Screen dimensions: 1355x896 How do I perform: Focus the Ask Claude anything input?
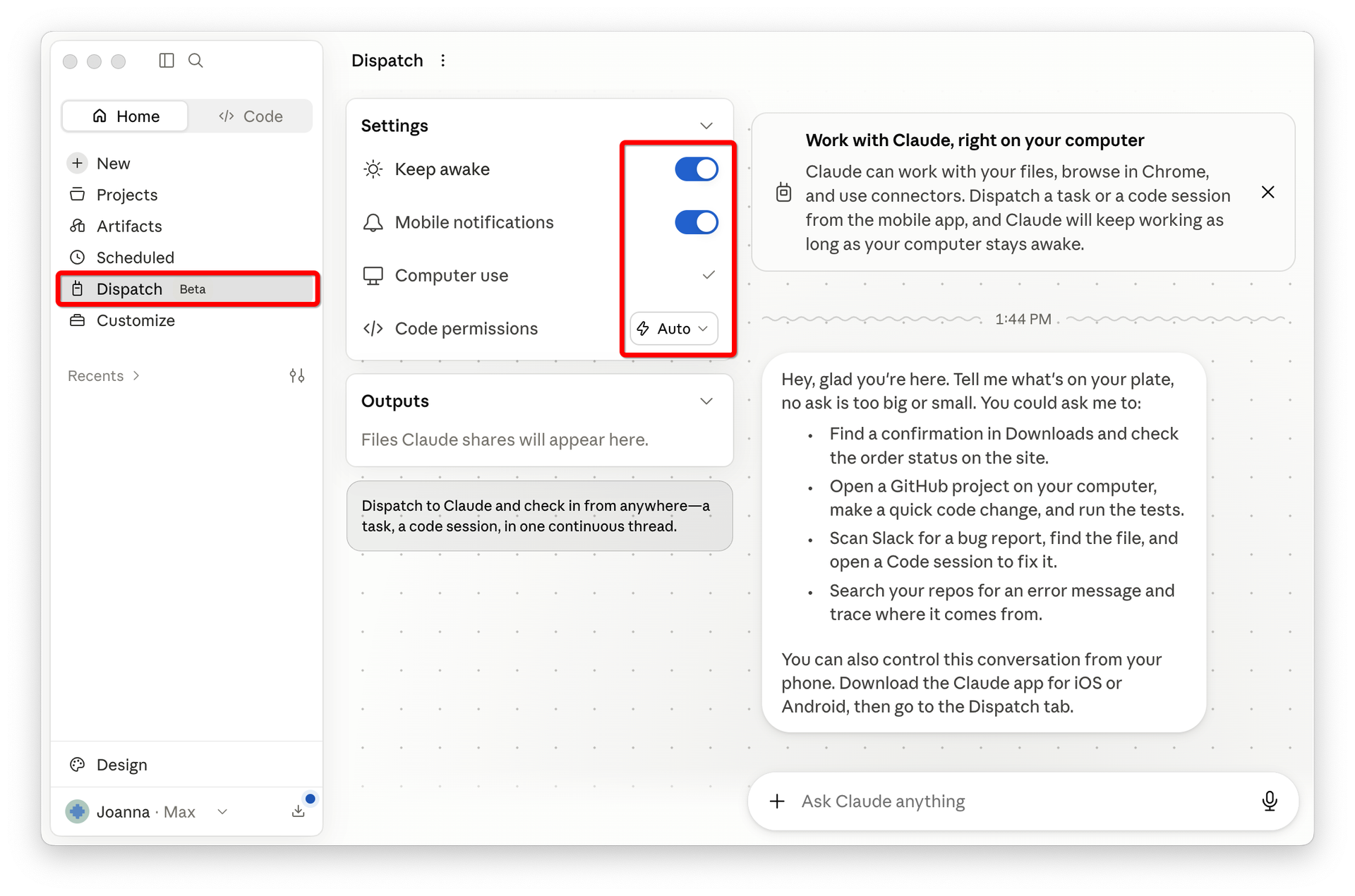[1023, 801]
